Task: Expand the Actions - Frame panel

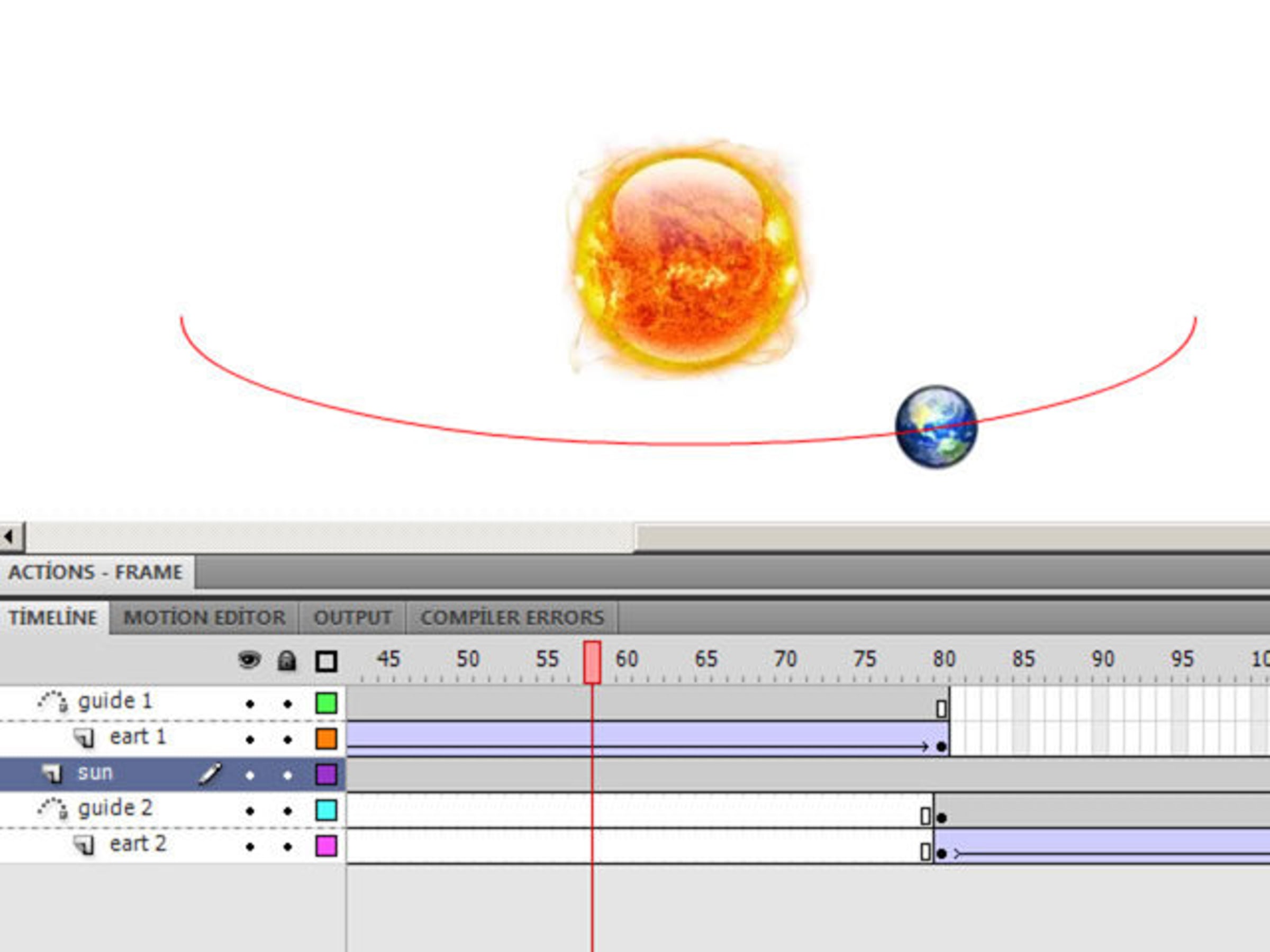Action: (95, 572)
